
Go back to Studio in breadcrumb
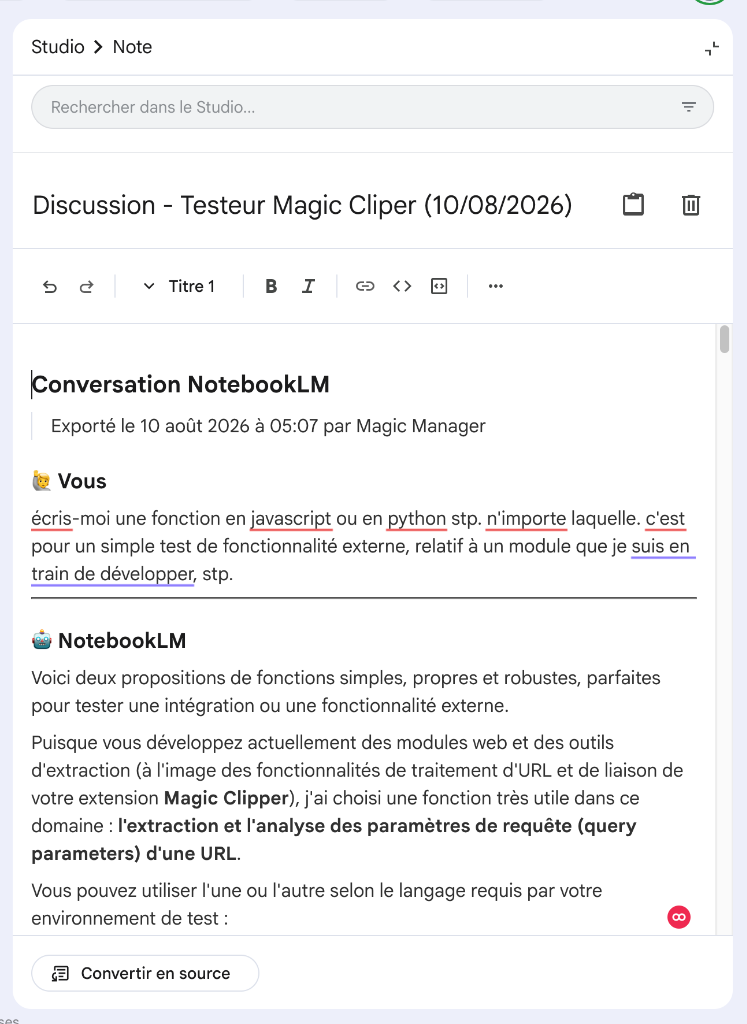coord(57,47)
